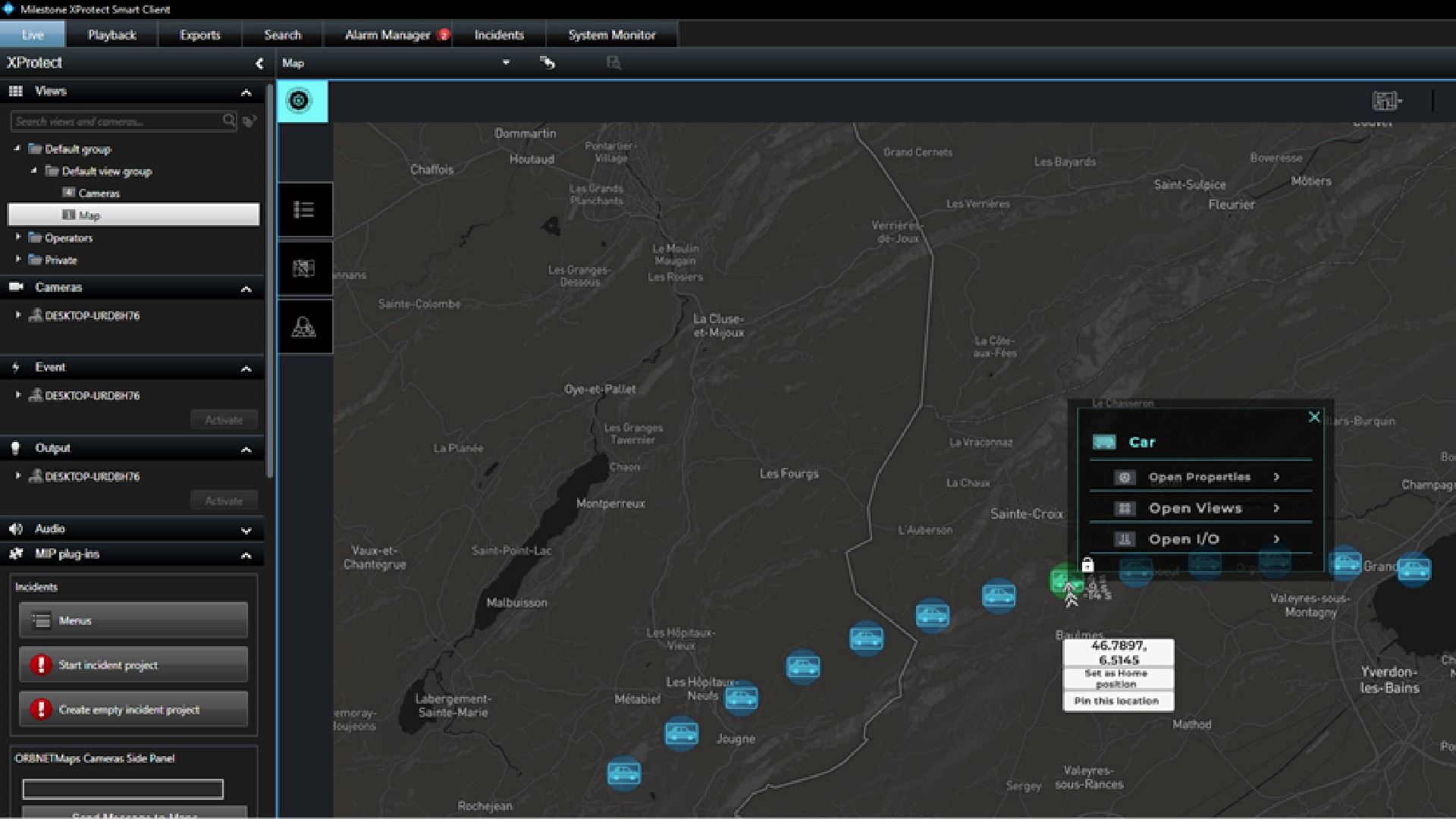
Task: Expand the Private folder
Action: 18,259
